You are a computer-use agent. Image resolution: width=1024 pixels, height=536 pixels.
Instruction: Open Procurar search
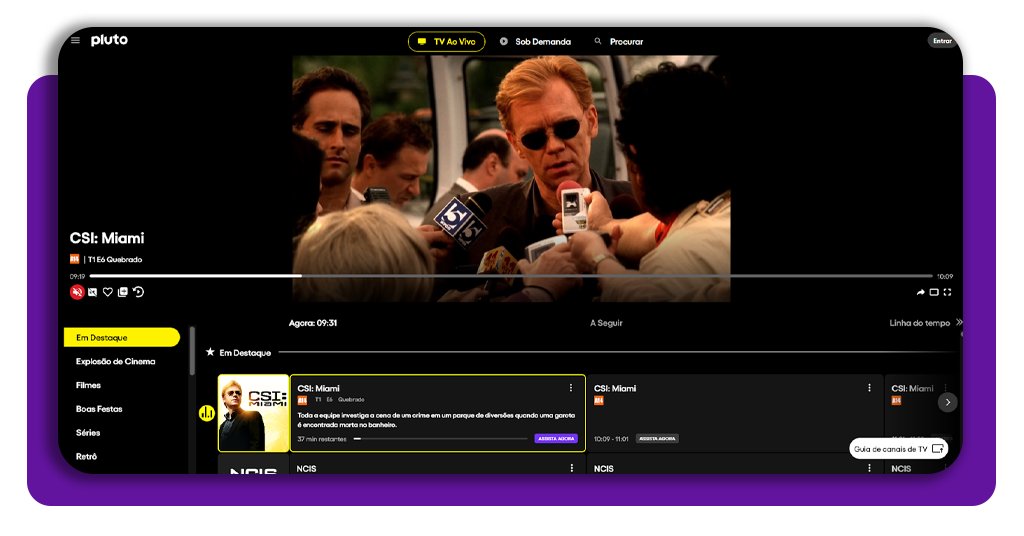click(x=618, y=42)
